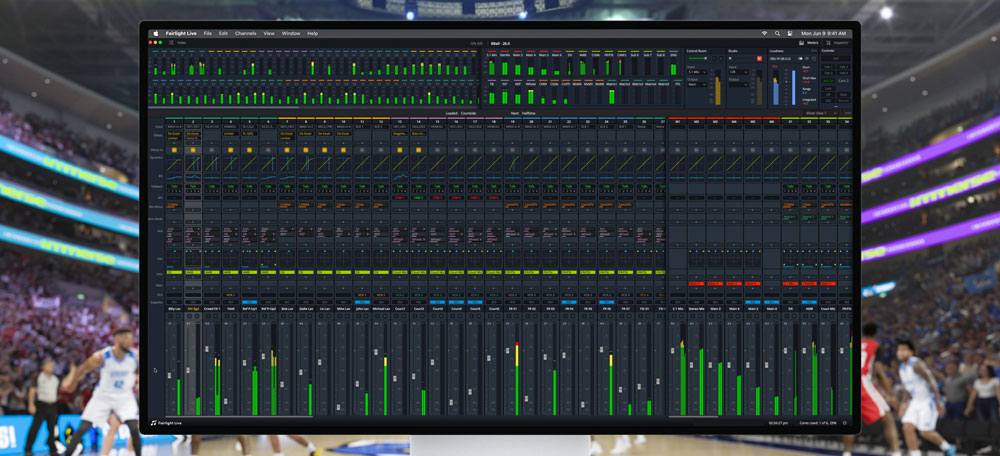The height and width of the screenshot is (456, 1000).
Task: Open Control Room Output dropdown
Action: click(x=698, y=84)
